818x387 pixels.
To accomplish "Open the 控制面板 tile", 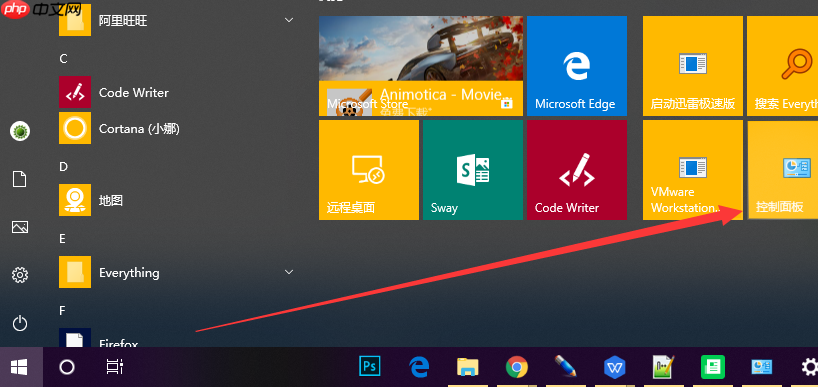I will tap(783, 170).
